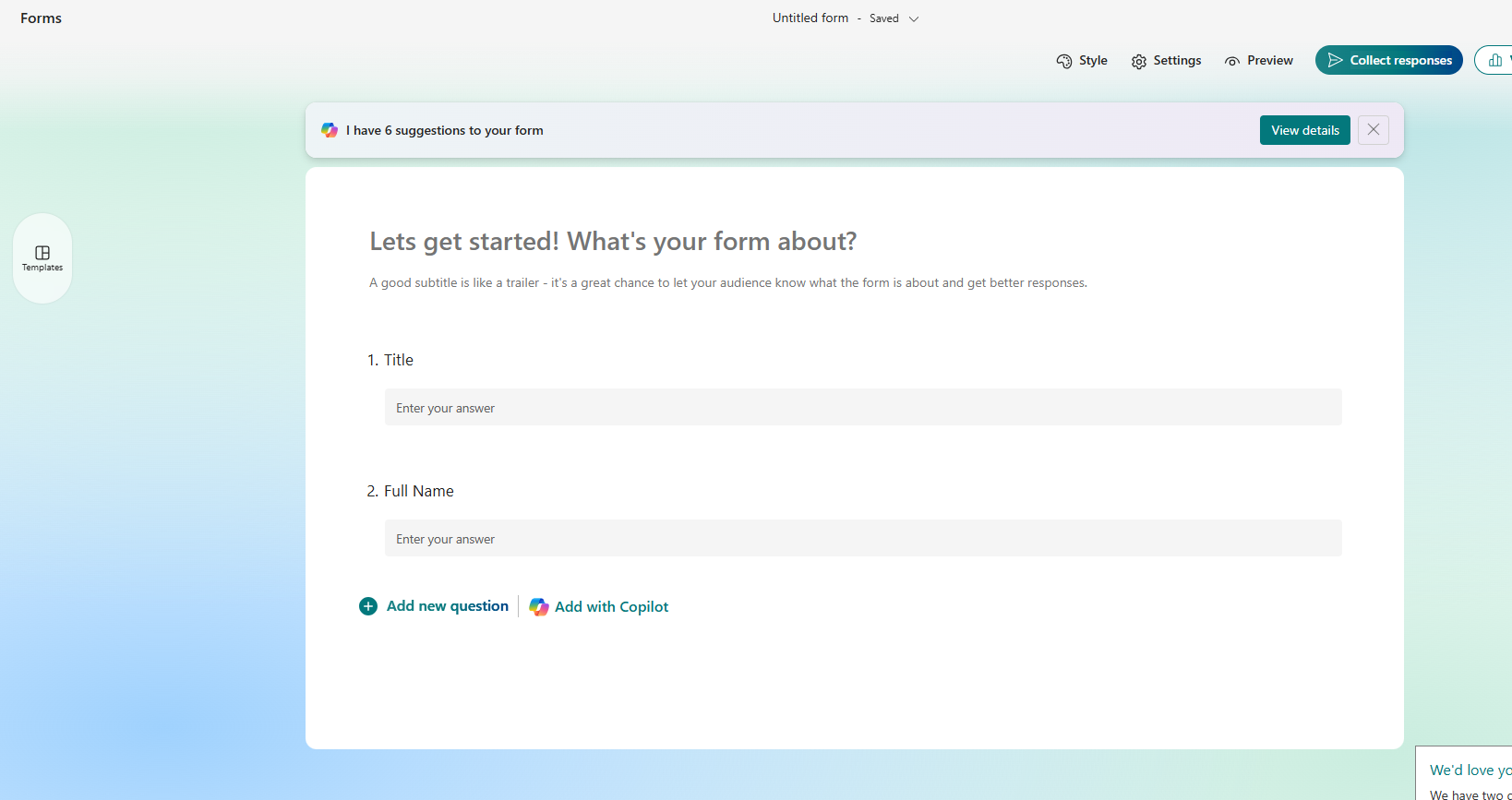Open the Templates panel icon
Viewport: 1512px width, 800px height.
coord(42,253)
